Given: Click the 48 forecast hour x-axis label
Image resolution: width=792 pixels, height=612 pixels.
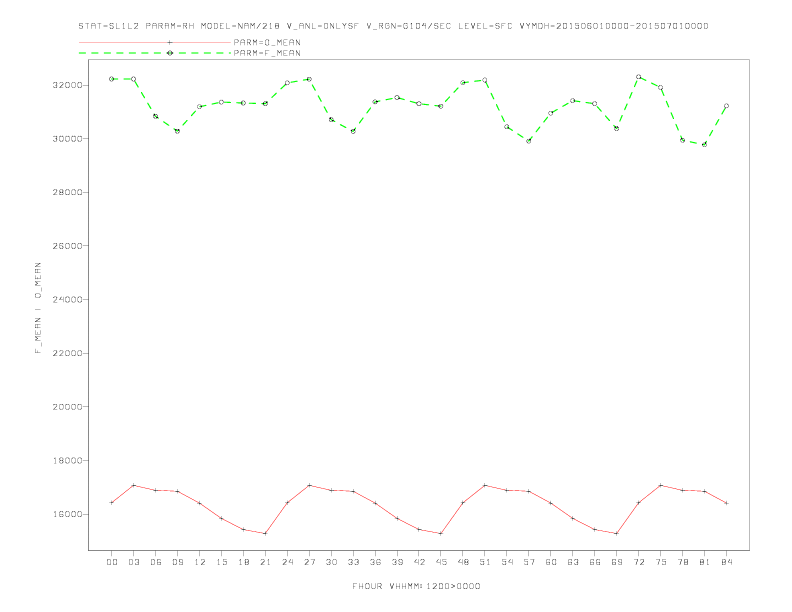Looking at the screenshot, I should (x=463, y=562).
